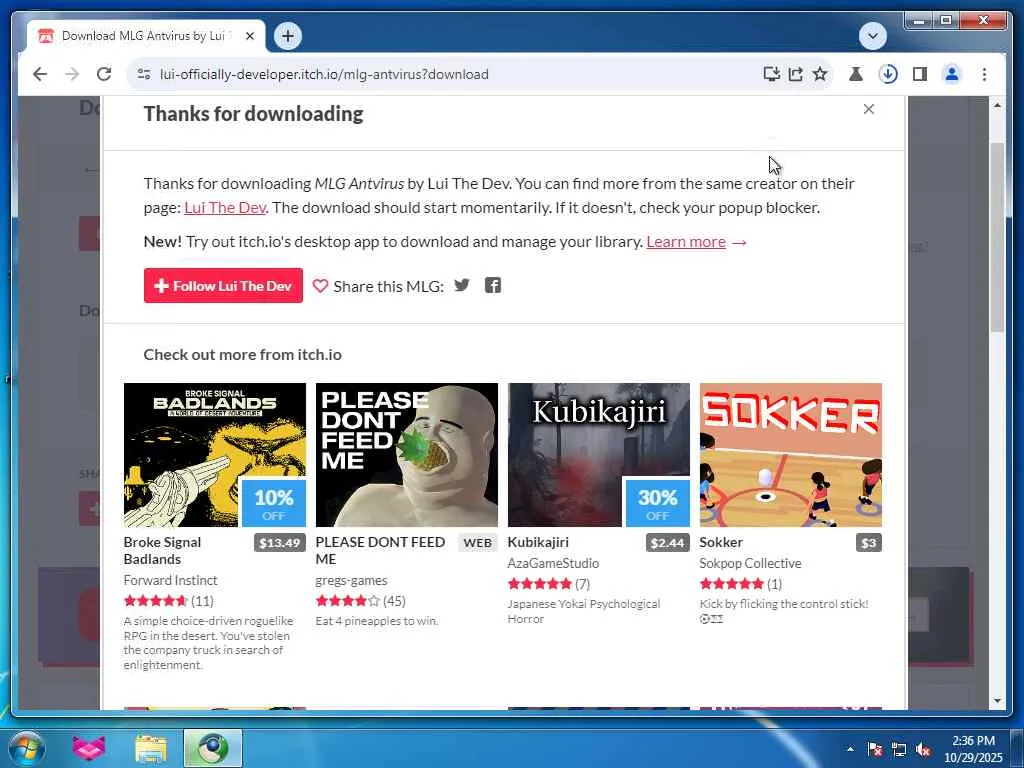This screenshot has width=1024, height=768.
Task: Click the network tray icon
Action: [x=899, y=749]
